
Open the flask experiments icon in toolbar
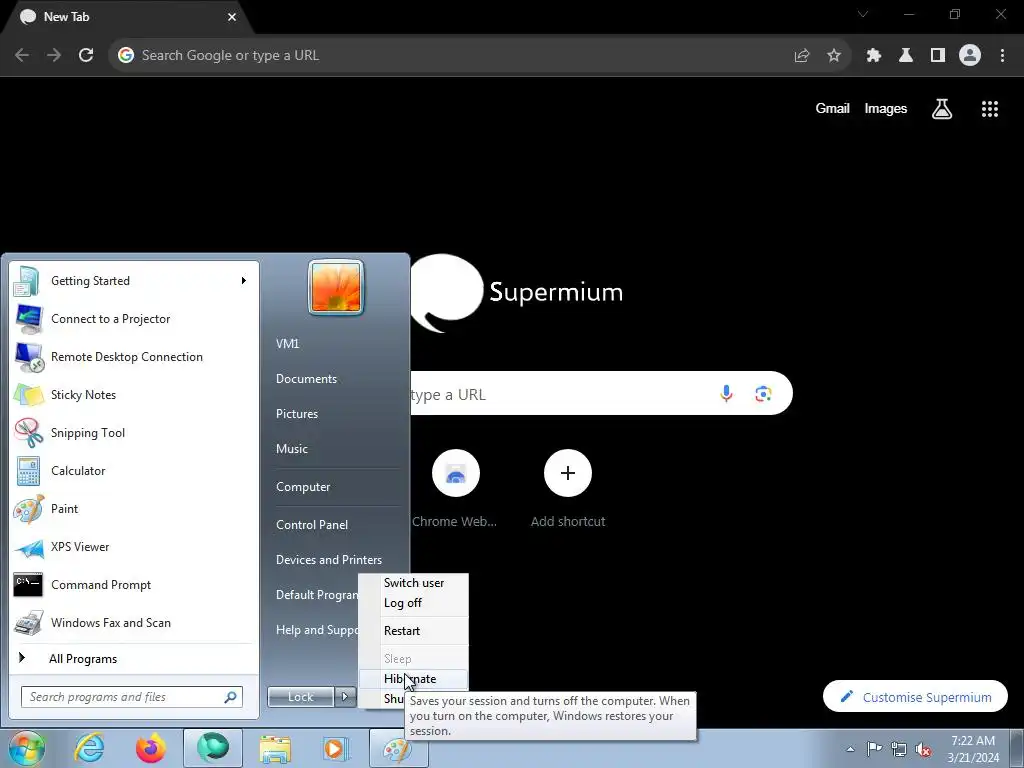point(906,56)
